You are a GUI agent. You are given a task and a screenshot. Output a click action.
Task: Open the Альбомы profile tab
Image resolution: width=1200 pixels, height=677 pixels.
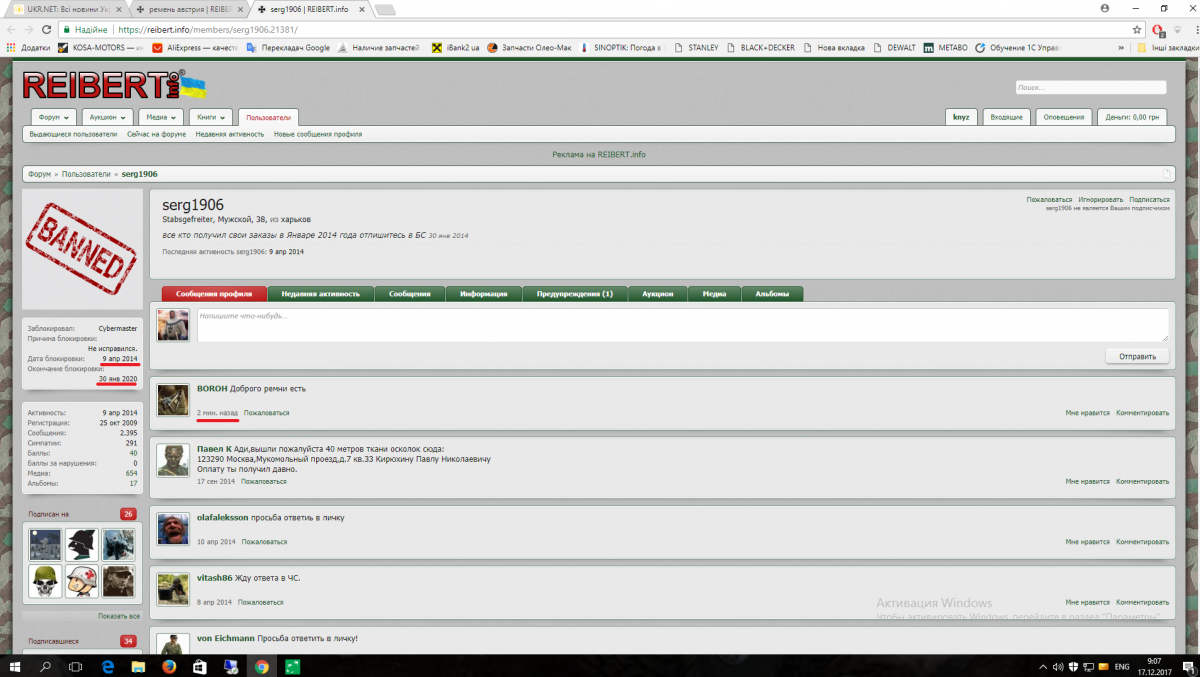point(772,294)
